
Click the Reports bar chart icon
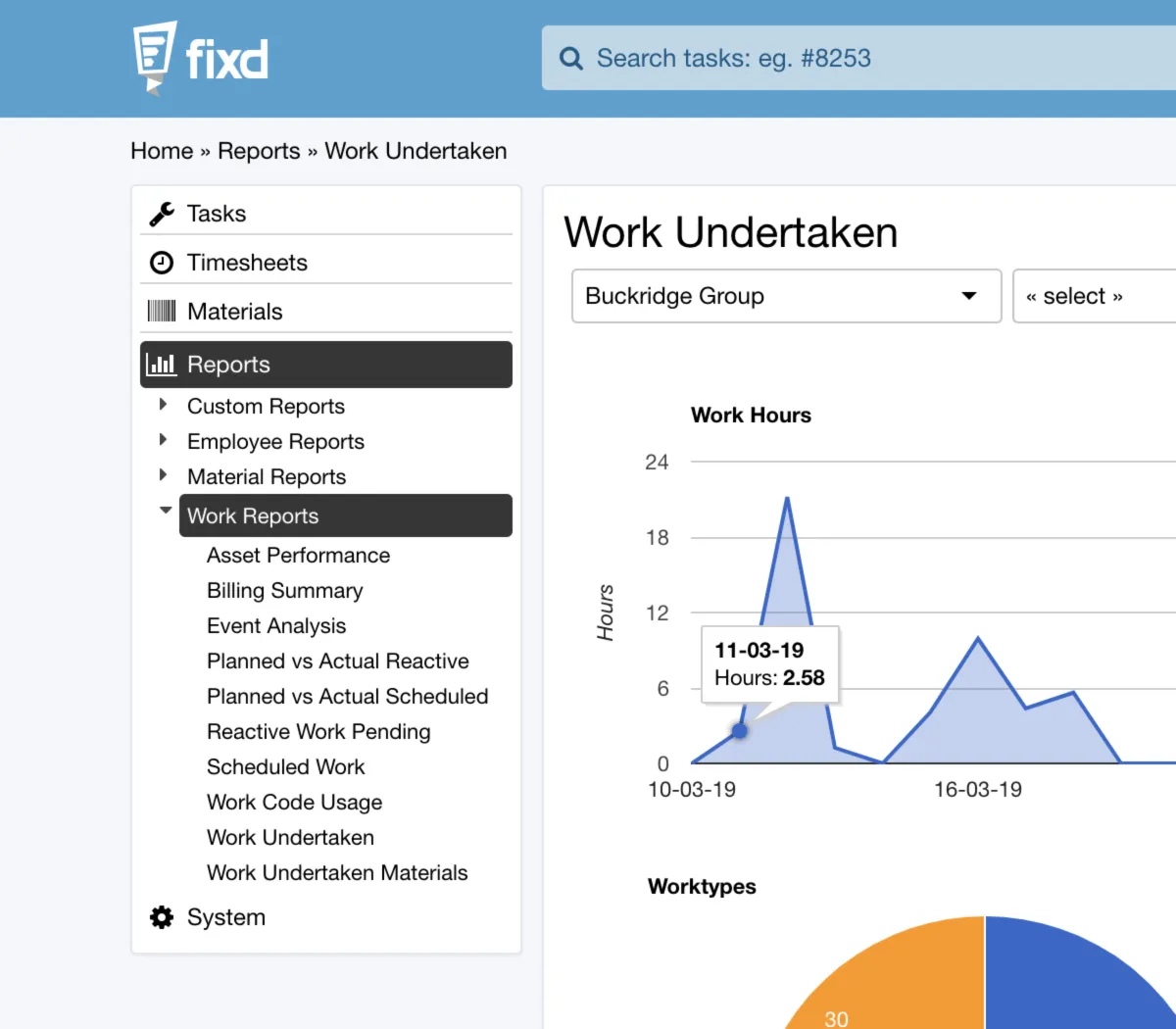(162, 365)
